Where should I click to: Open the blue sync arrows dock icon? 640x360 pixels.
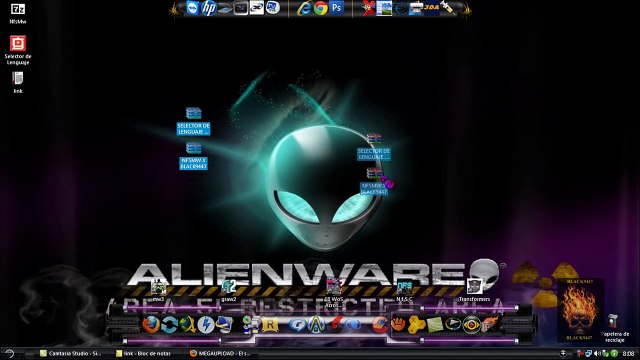tap(169, 325)
